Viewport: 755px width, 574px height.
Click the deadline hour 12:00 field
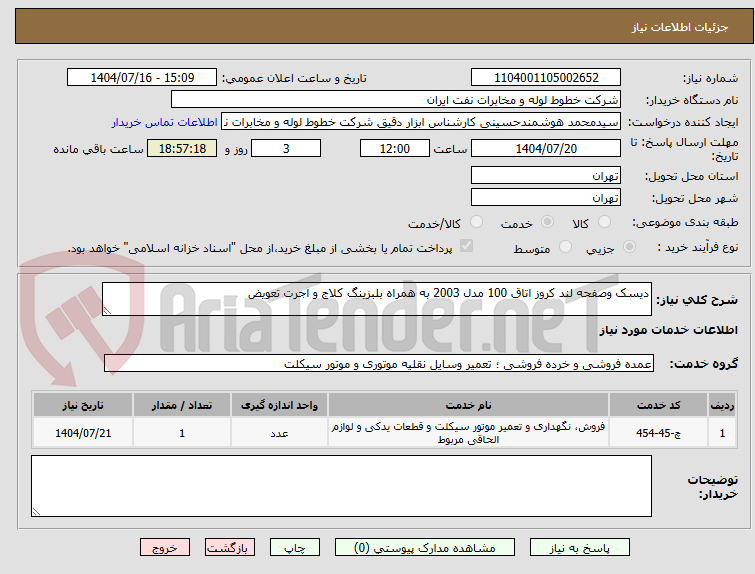click(395, 148)
